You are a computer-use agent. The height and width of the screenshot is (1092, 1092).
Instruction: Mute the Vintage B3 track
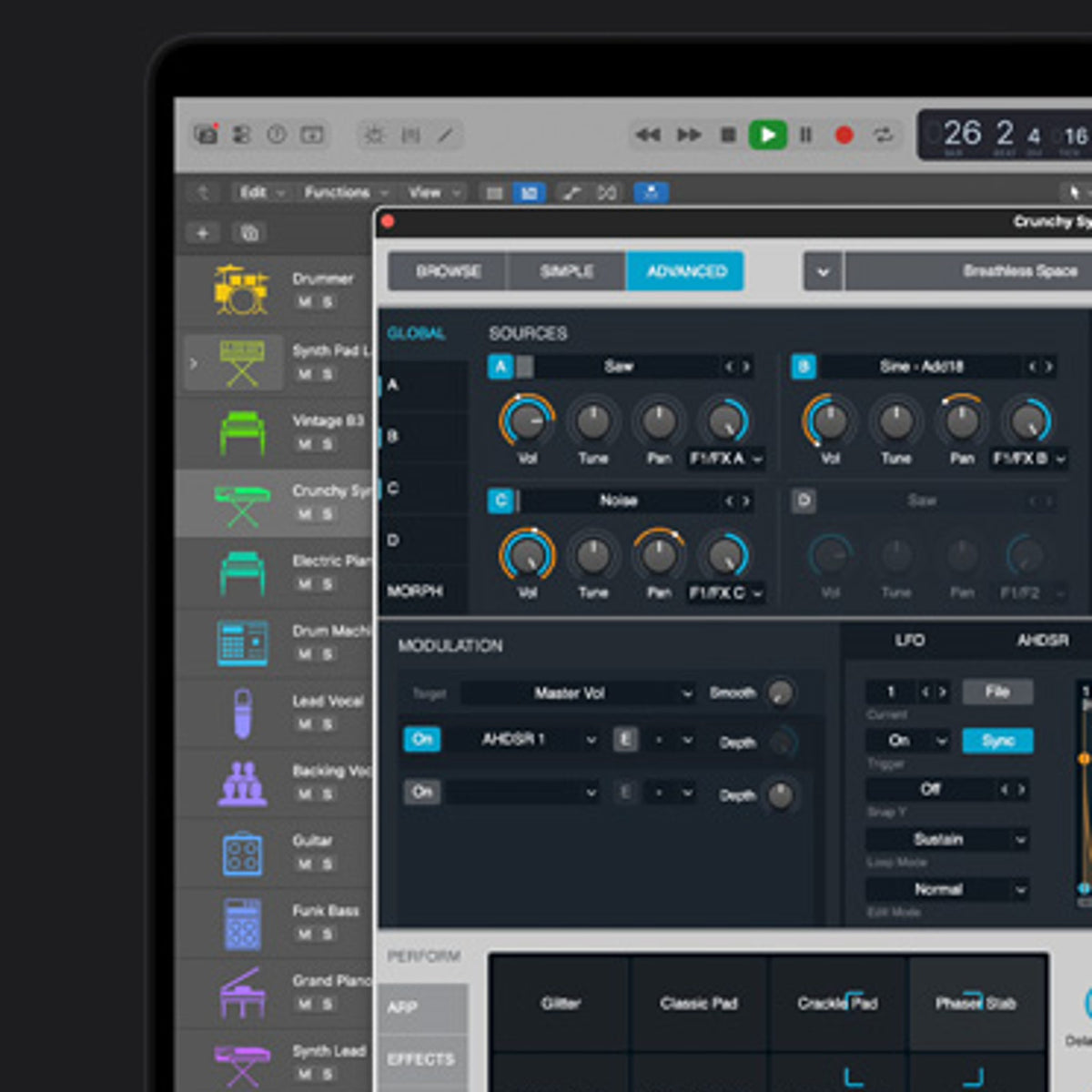click(304, 444)
